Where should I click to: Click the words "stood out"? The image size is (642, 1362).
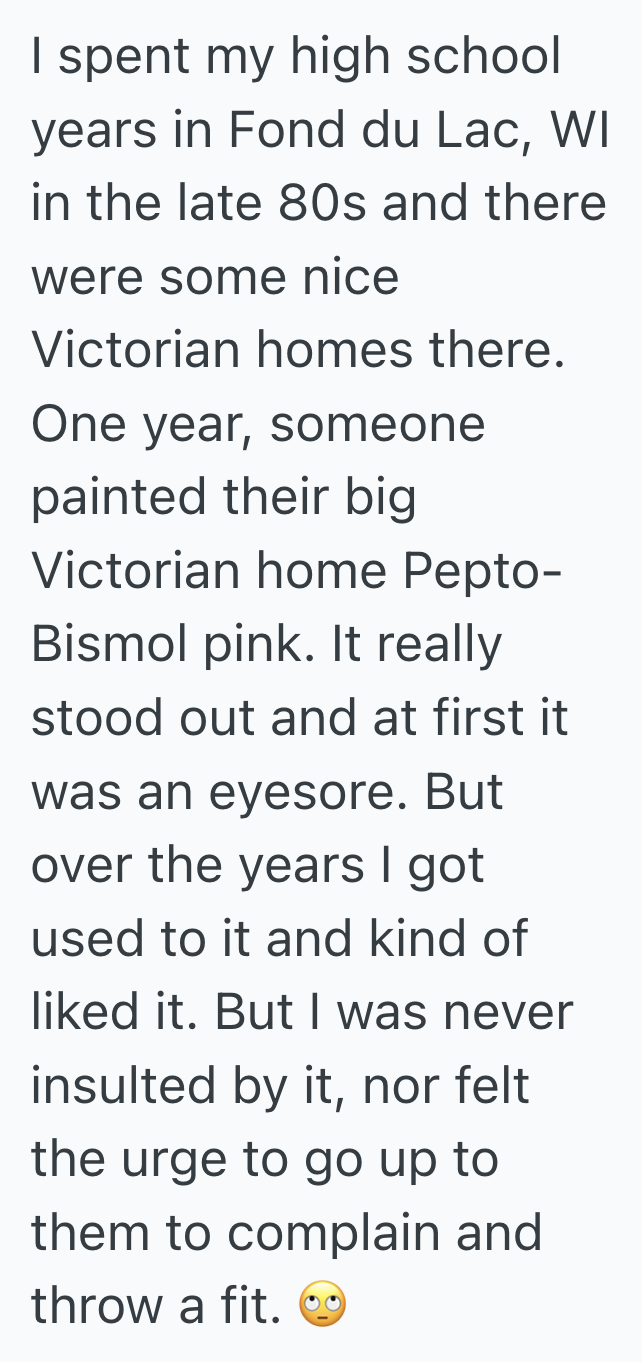pyautogui.click(x=167, y=718)
